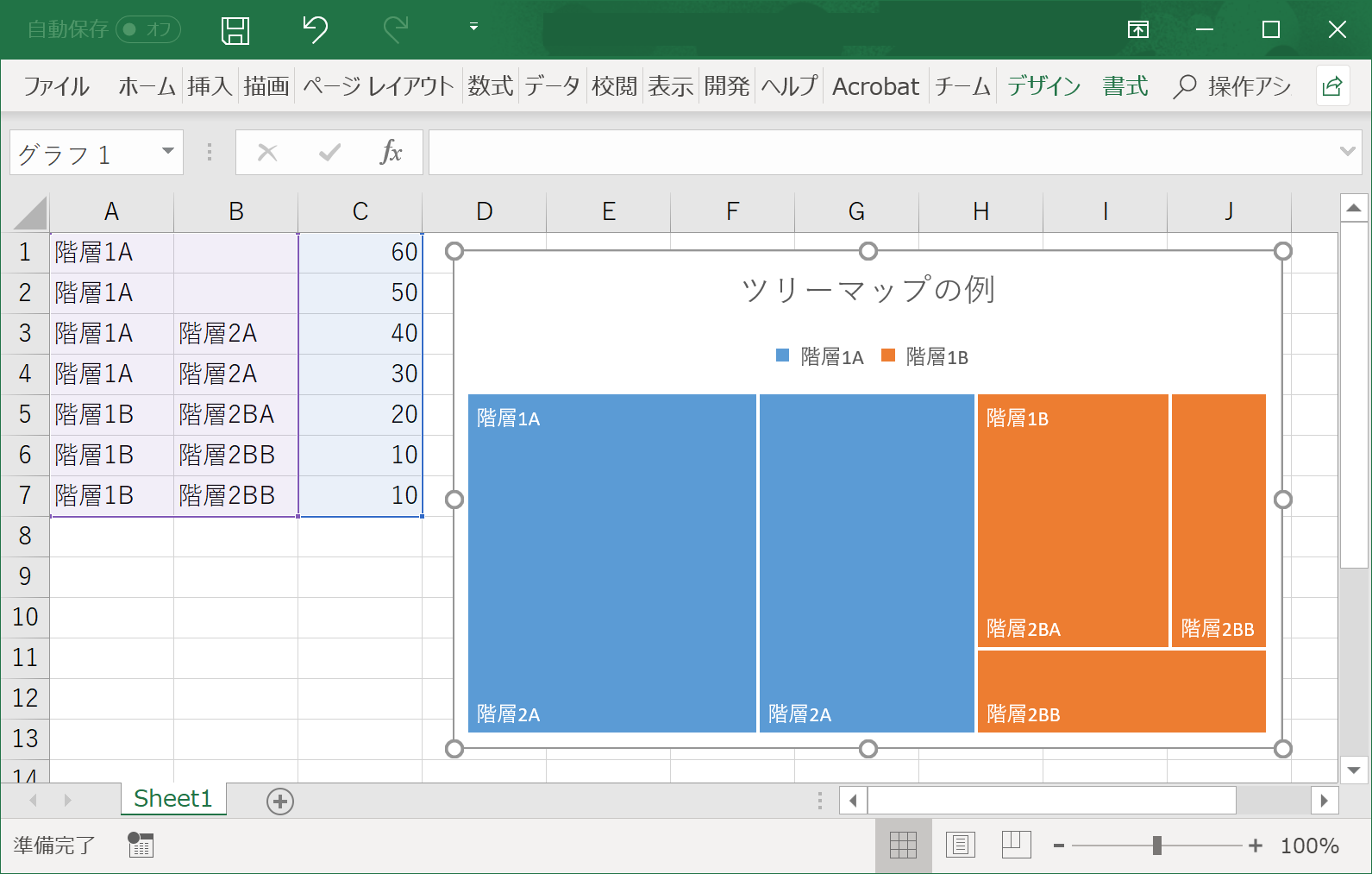Open the チーム tab
1372x874 pixels.
click(962, 86)
